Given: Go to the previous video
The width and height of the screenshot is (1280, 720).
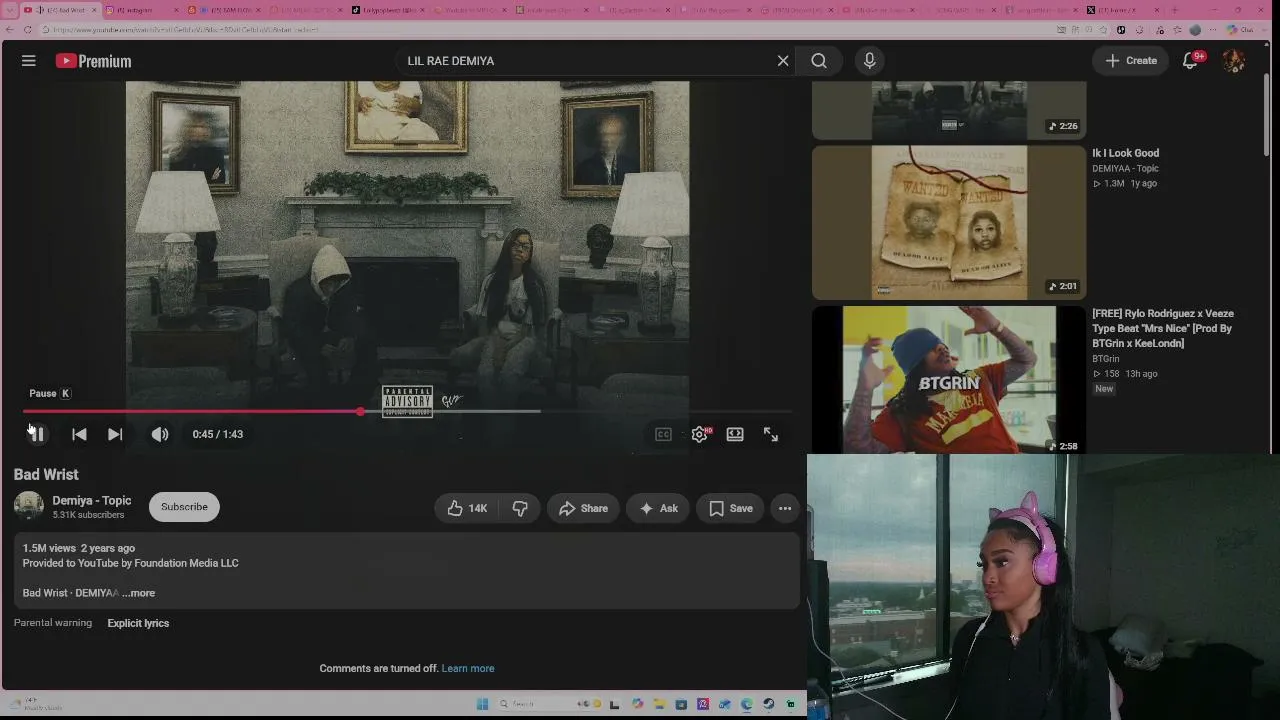Looking at the screenshot, I should pos(79,434).
